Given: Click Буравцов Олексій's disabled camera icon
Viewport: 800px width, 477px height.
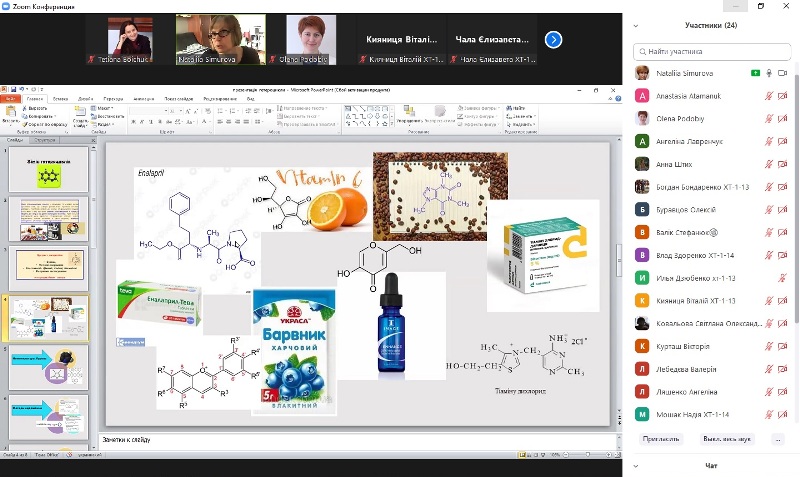Looking at the screenshot, I should pyautogui.click(x=782, y=209).
